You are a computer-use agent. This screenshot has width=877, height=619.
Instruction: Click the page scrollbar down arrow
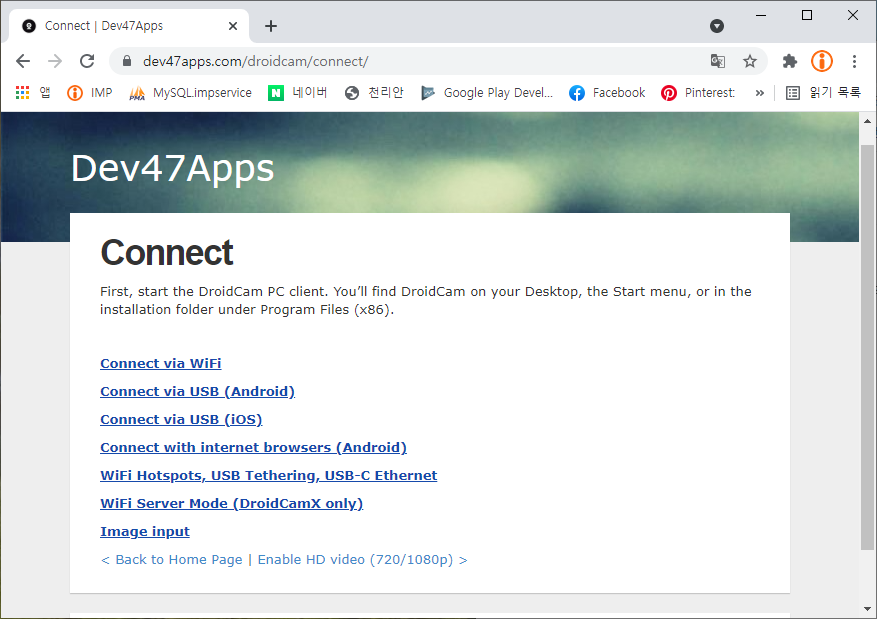pos(867,608)
